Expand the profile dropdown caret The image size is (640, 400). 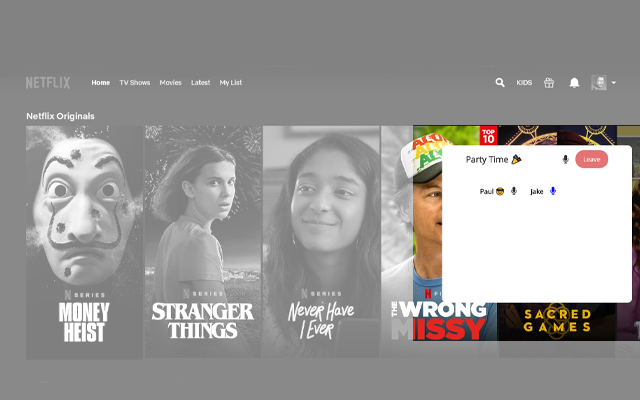613,83
